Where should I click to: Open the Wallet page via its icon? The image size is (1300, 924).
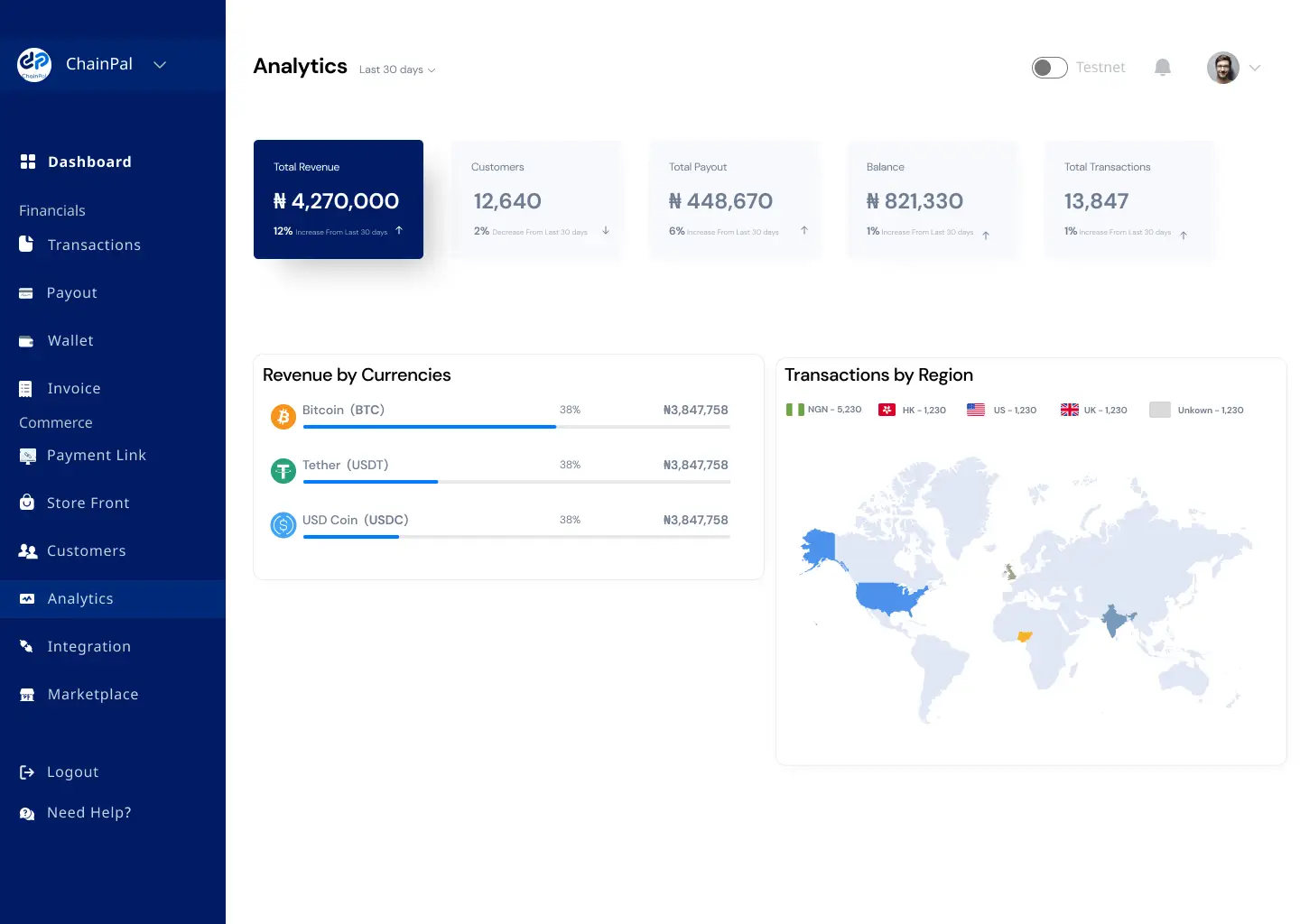(x=27, y=340)
